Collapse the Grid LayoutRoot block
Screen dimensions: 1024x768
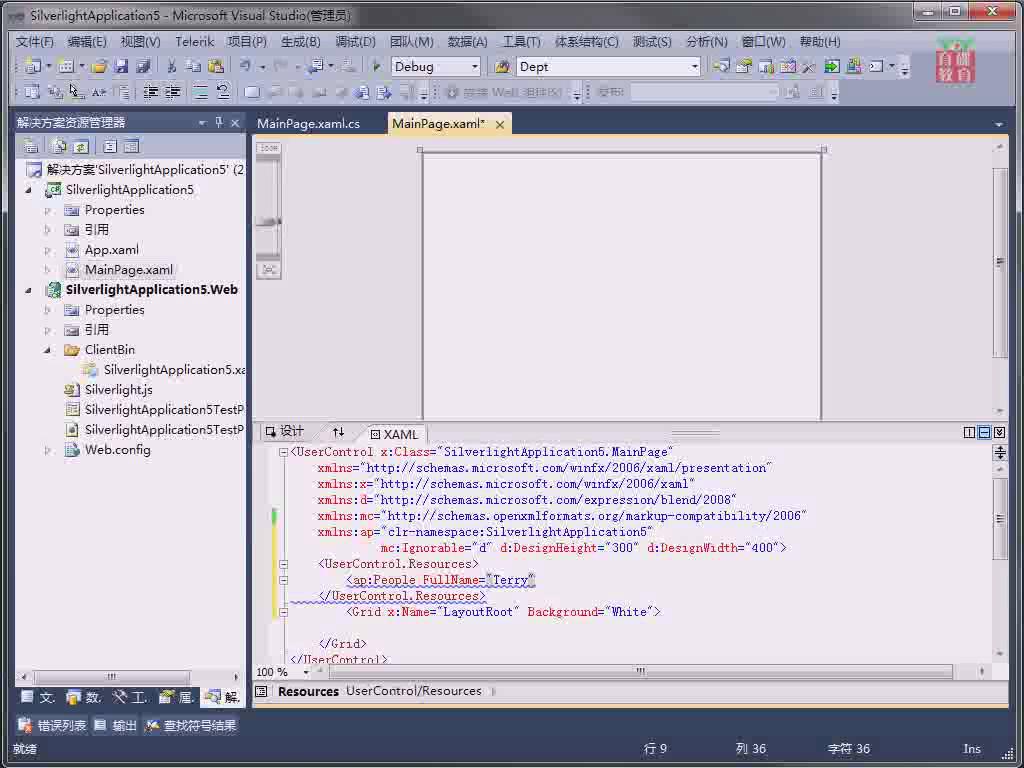pos(283,612)
